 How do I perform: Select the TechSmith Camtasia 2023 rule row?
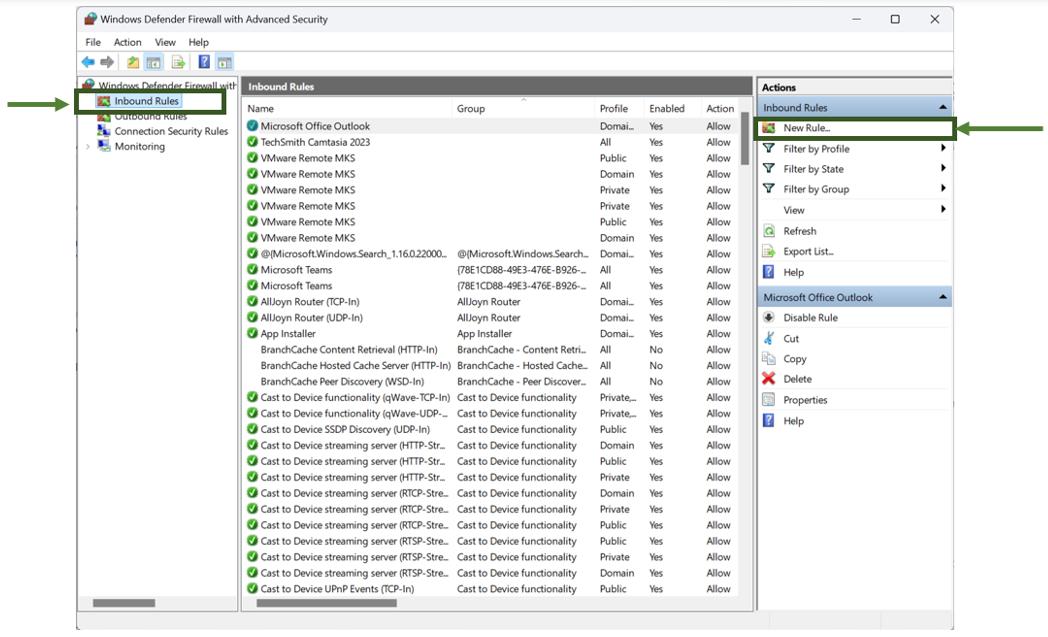click(314, 142)
